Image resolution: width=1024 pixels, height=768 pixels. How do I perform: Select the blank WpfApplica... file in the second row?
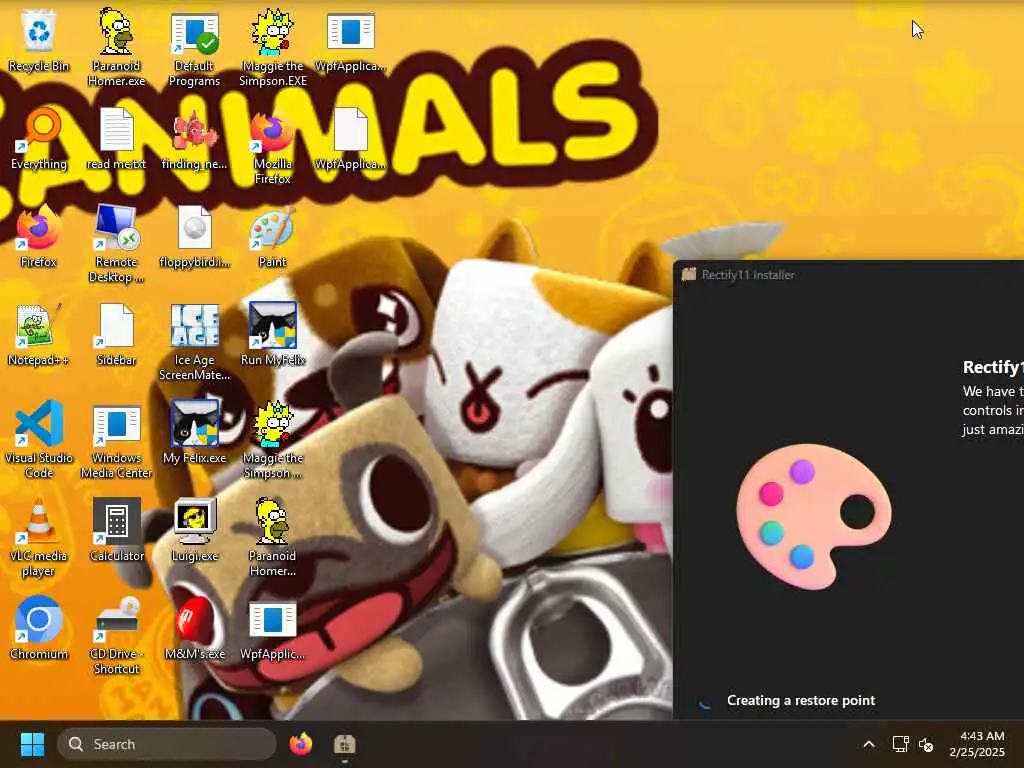pos(350,138)
